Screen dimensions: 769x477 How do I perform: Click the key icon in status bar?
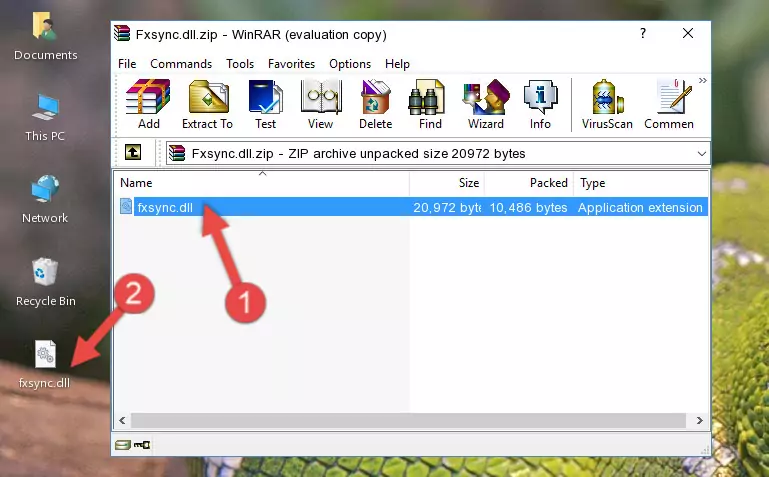(x=142, y=445)
